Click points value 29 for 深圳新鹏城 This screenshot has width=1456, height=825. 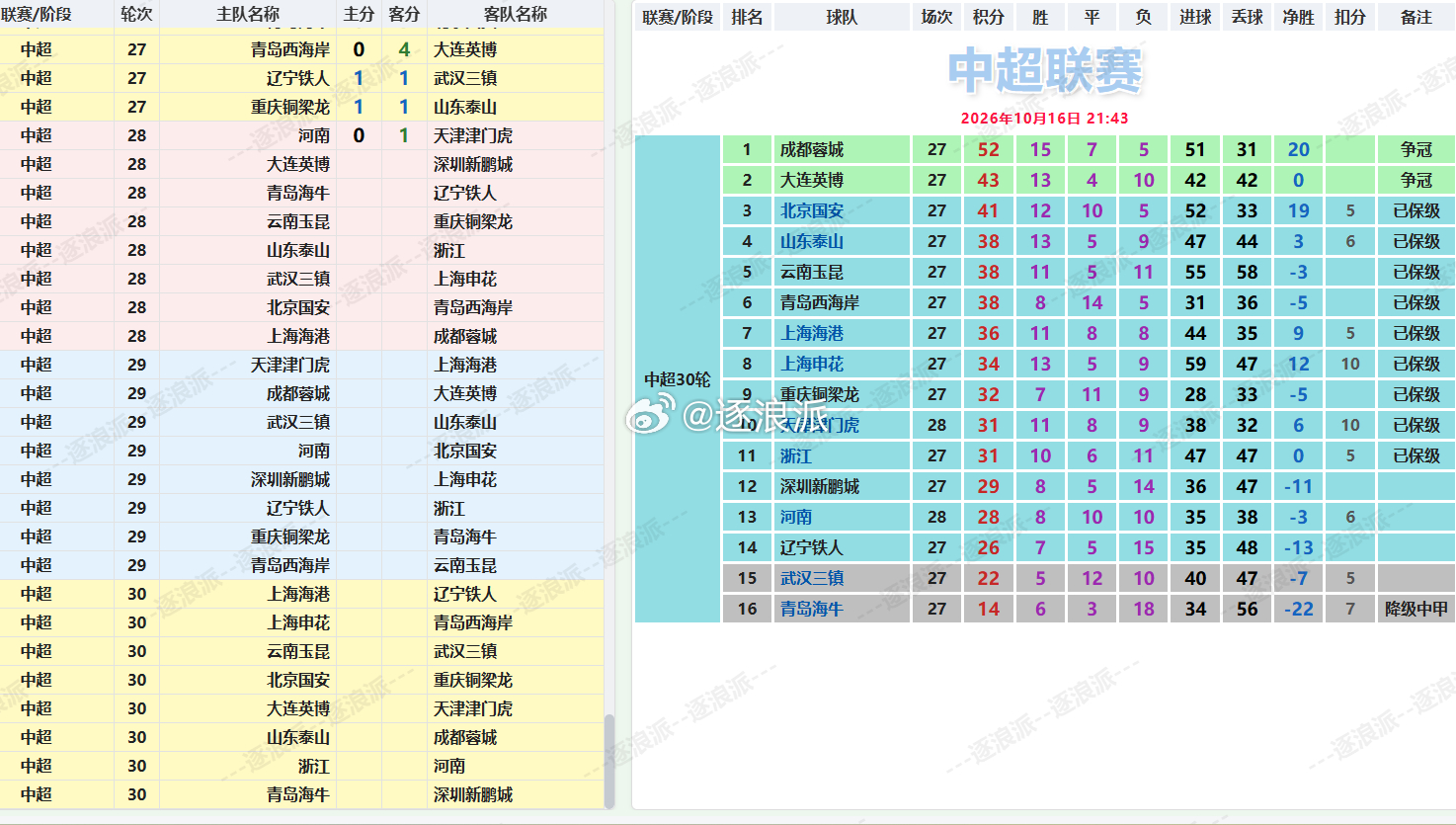click(988, 486)
